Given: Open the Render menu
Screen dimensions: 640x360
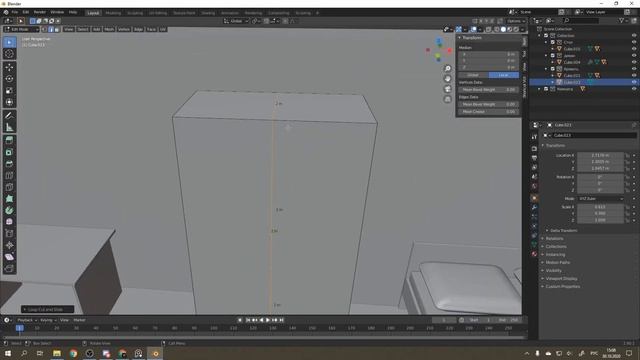Looking at the screenshot, I should tap(40, 12).
